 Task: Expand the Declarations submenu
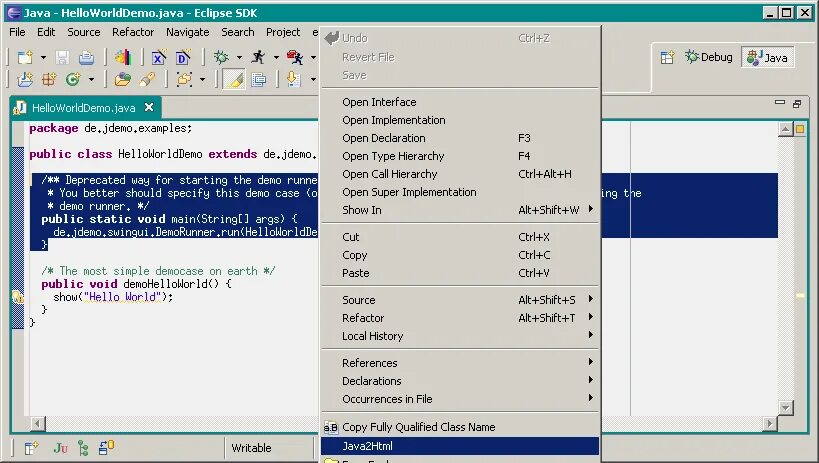click(x=460, y=381)
